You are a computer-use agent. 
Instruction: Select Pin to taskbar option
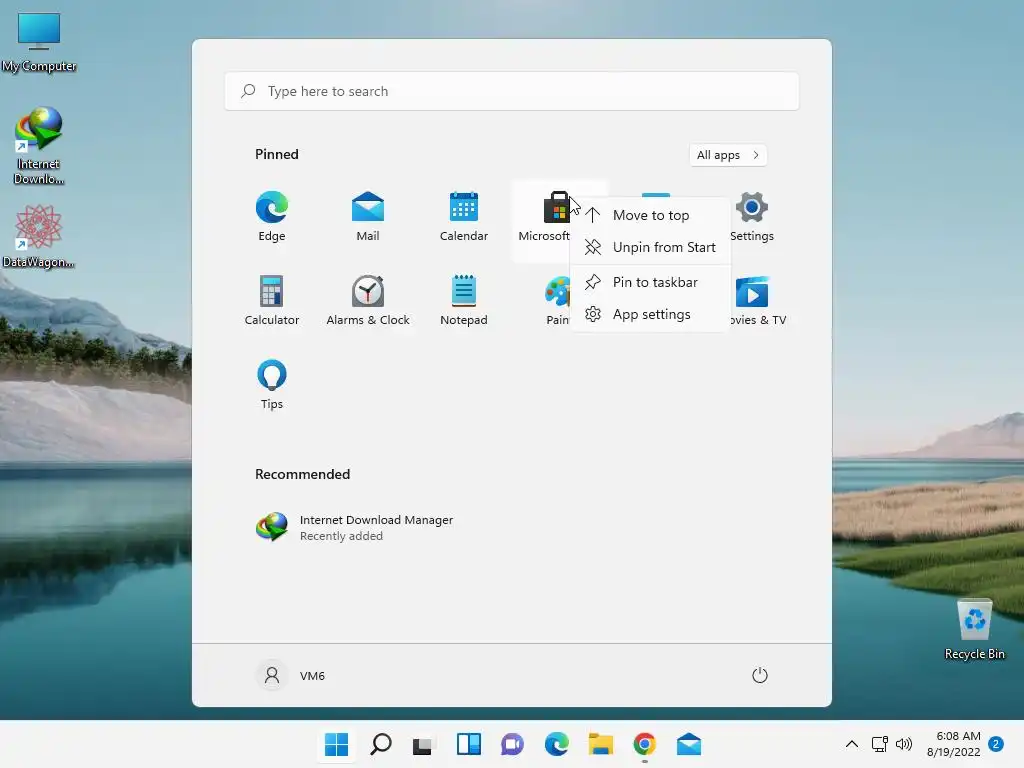pyautogui.click(x=650, y=282)
